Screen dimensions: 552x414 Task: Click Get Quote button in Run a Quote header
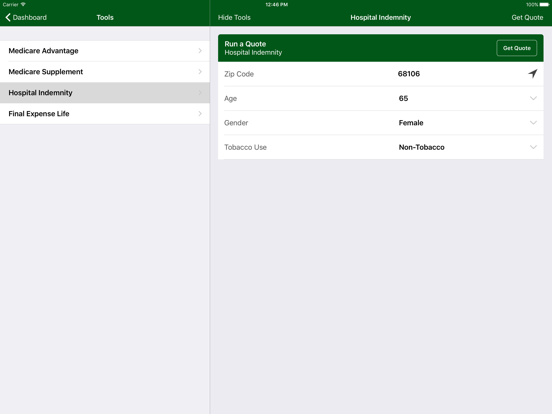point(516,48)
